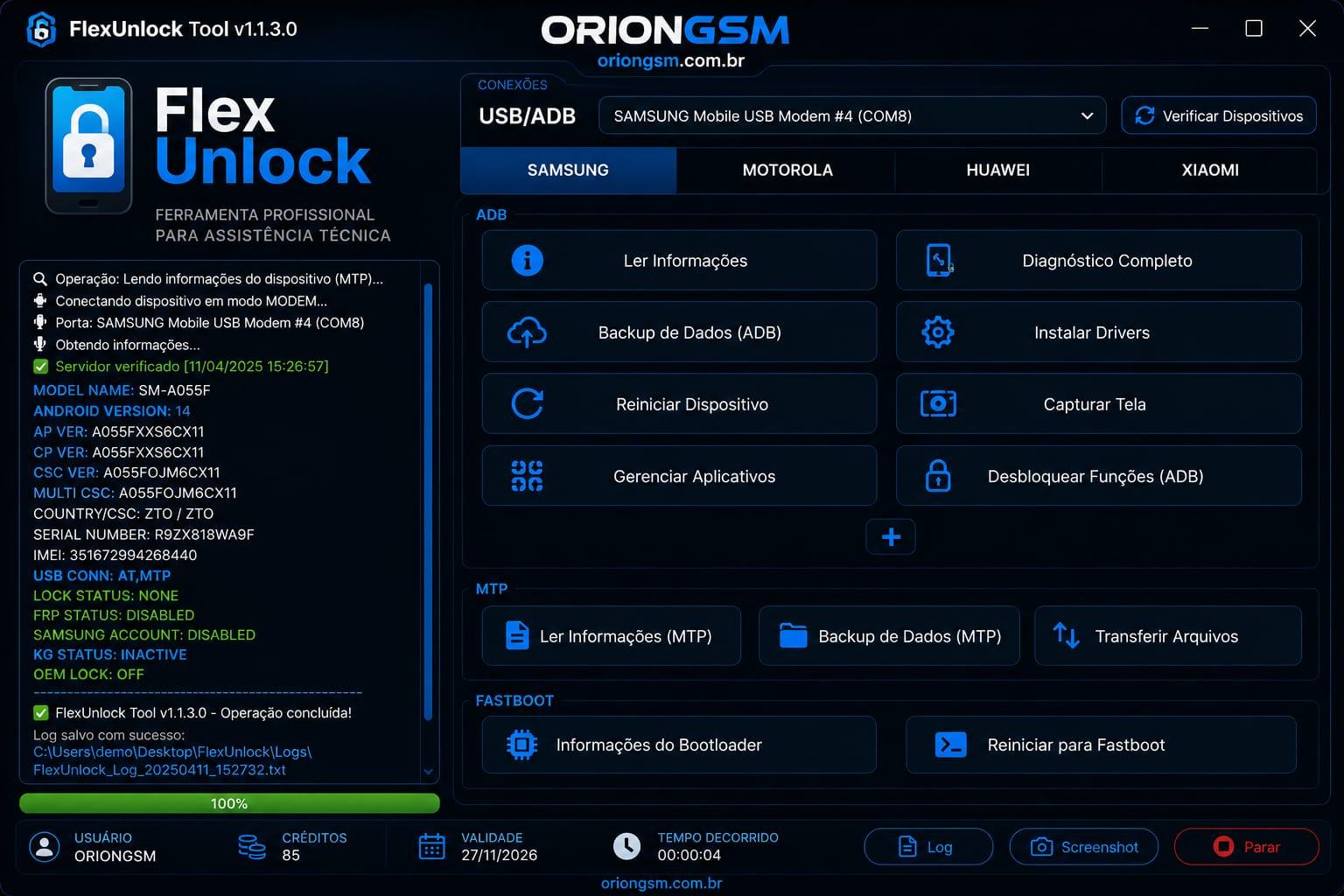Open the HUAWEI tab
The width and height of the screenshot is (1344, 896).
(x=997, y=170)
